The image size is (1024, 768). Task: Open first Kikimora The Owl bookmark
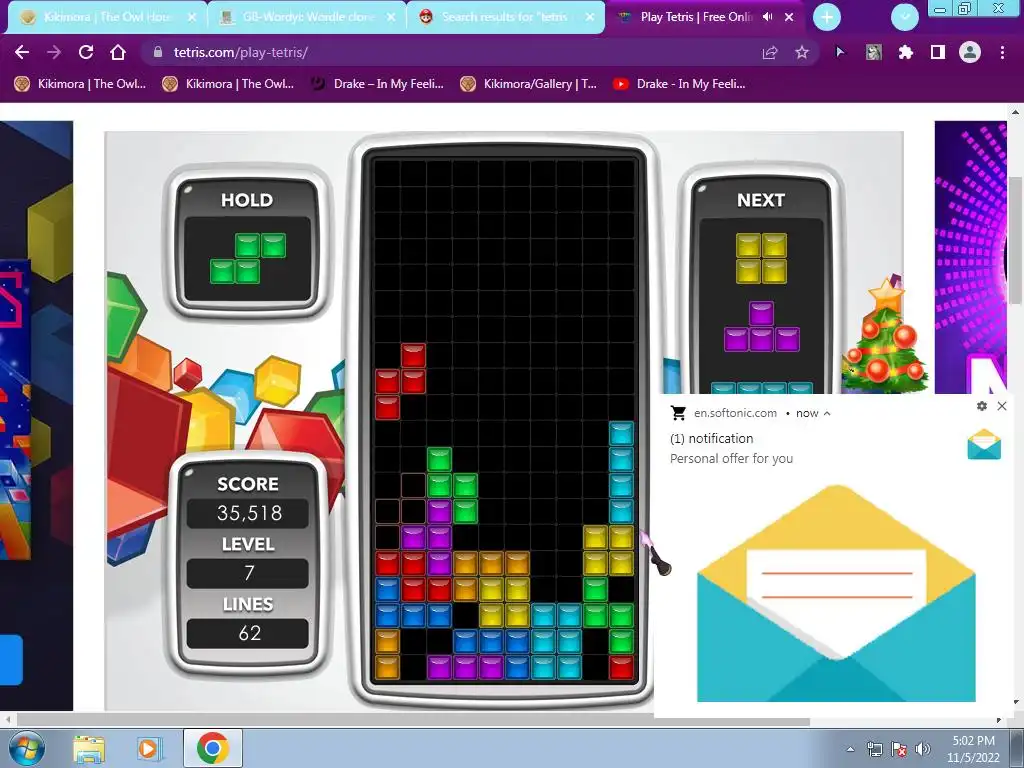tap(80, 84)
